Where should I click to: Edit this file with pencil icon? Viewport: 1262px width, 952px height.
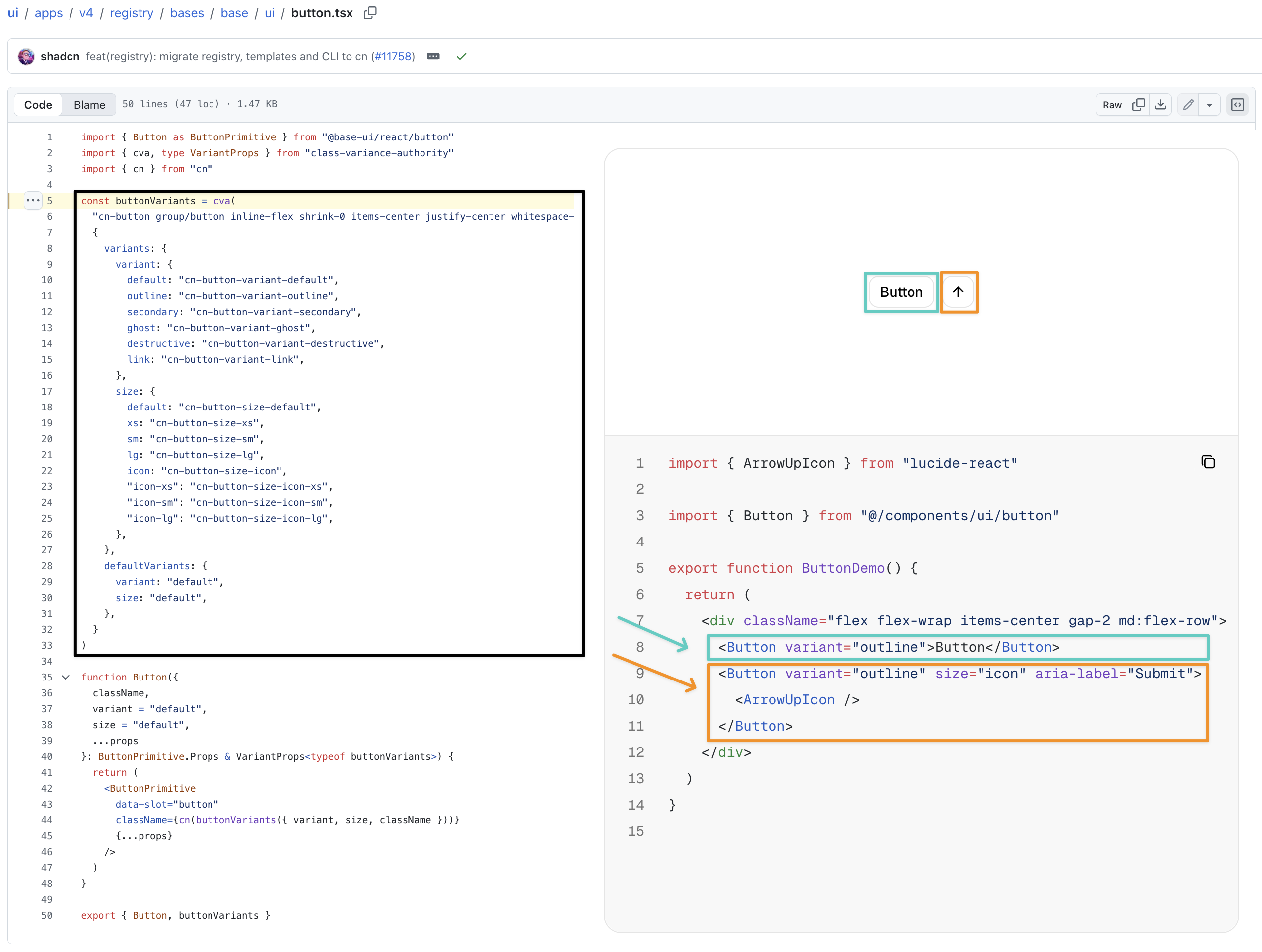pyautogui.click(x=1188, y=104)
